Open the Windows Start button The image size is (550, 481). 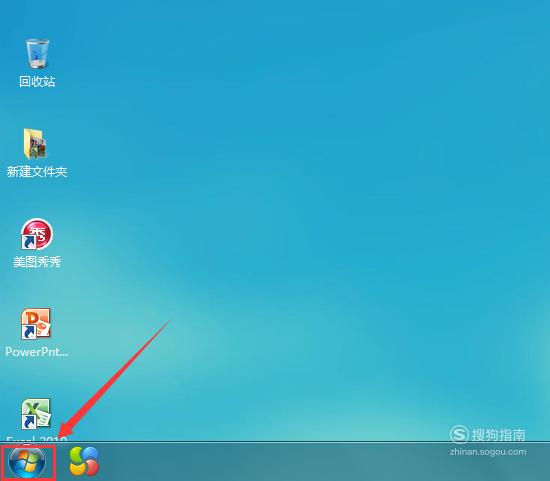(27, 462)
